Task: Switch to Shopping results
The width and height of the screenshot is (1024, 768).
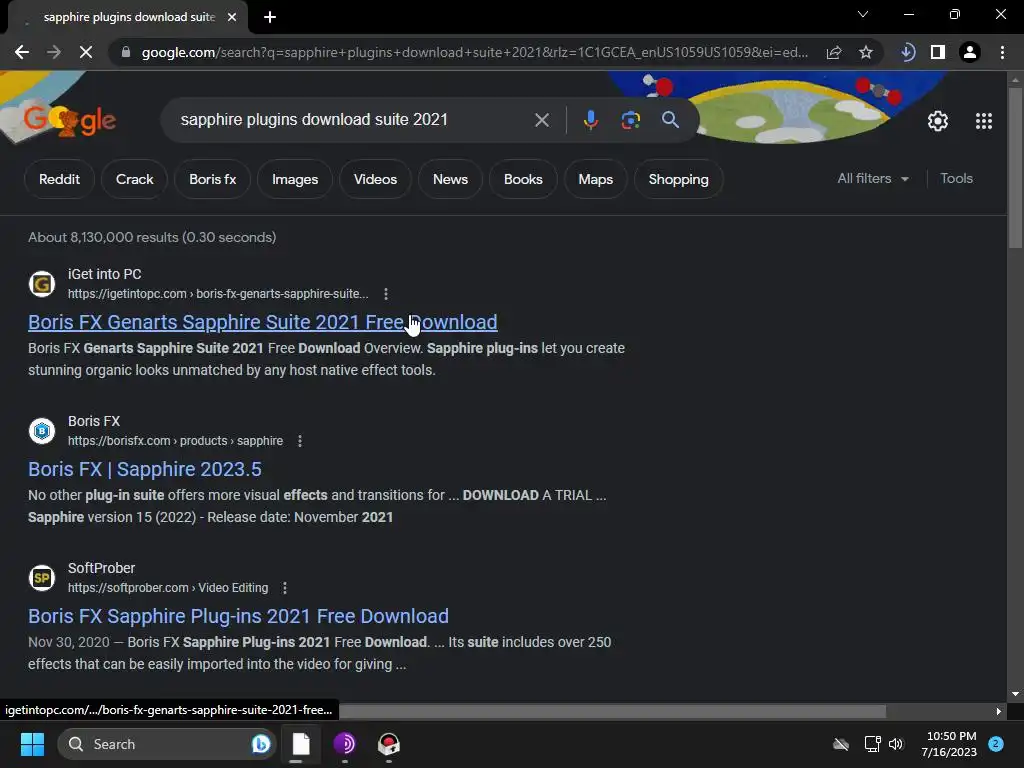Action: point(678,179)
